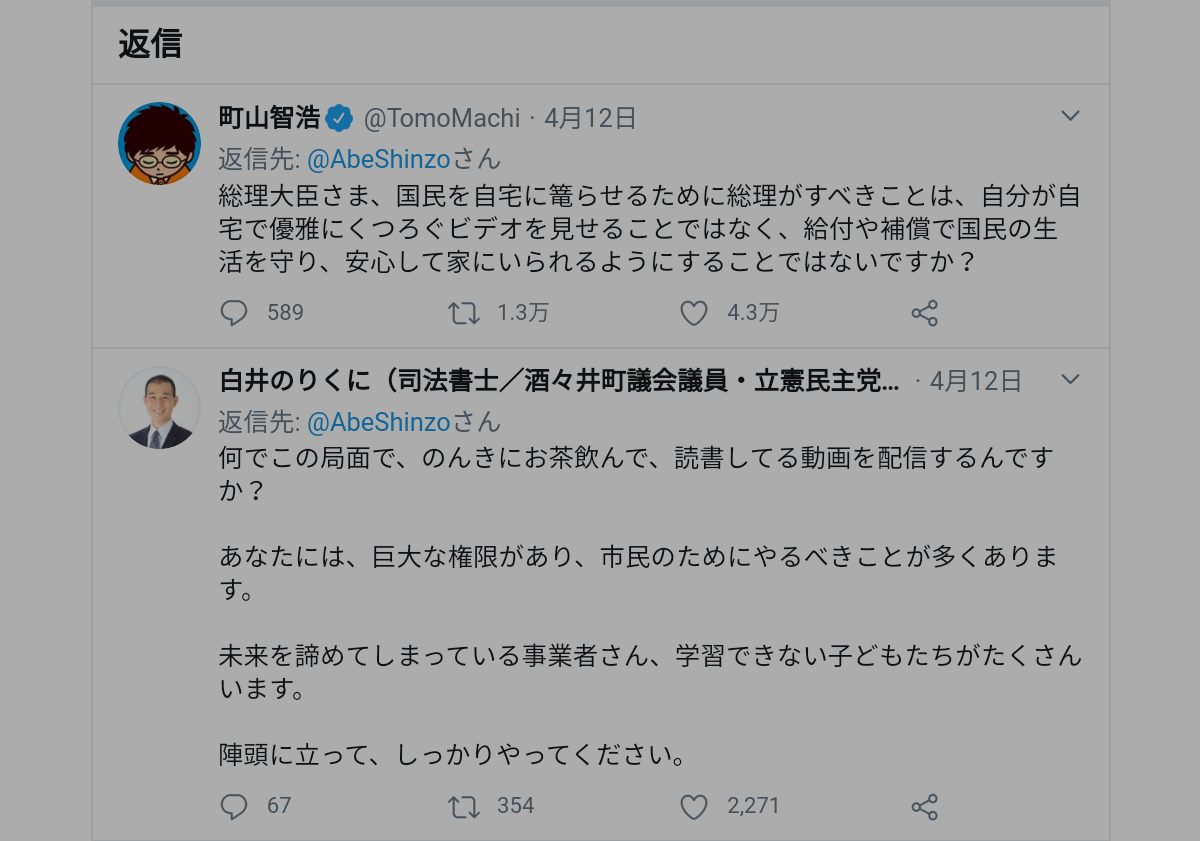Share 白井のりくに's tweet

tap(924, 806)
